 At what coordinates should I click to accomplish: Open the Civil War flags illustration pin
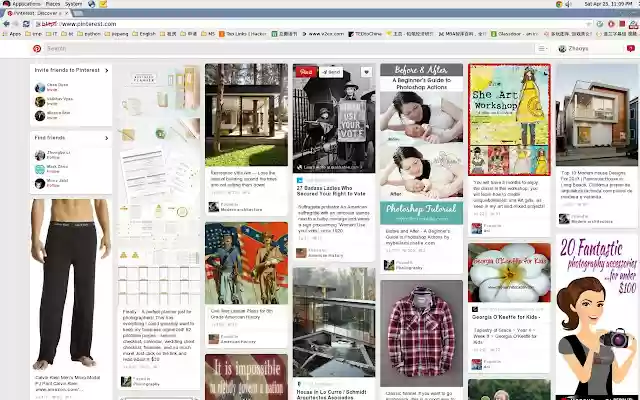(x=246, y=263)
